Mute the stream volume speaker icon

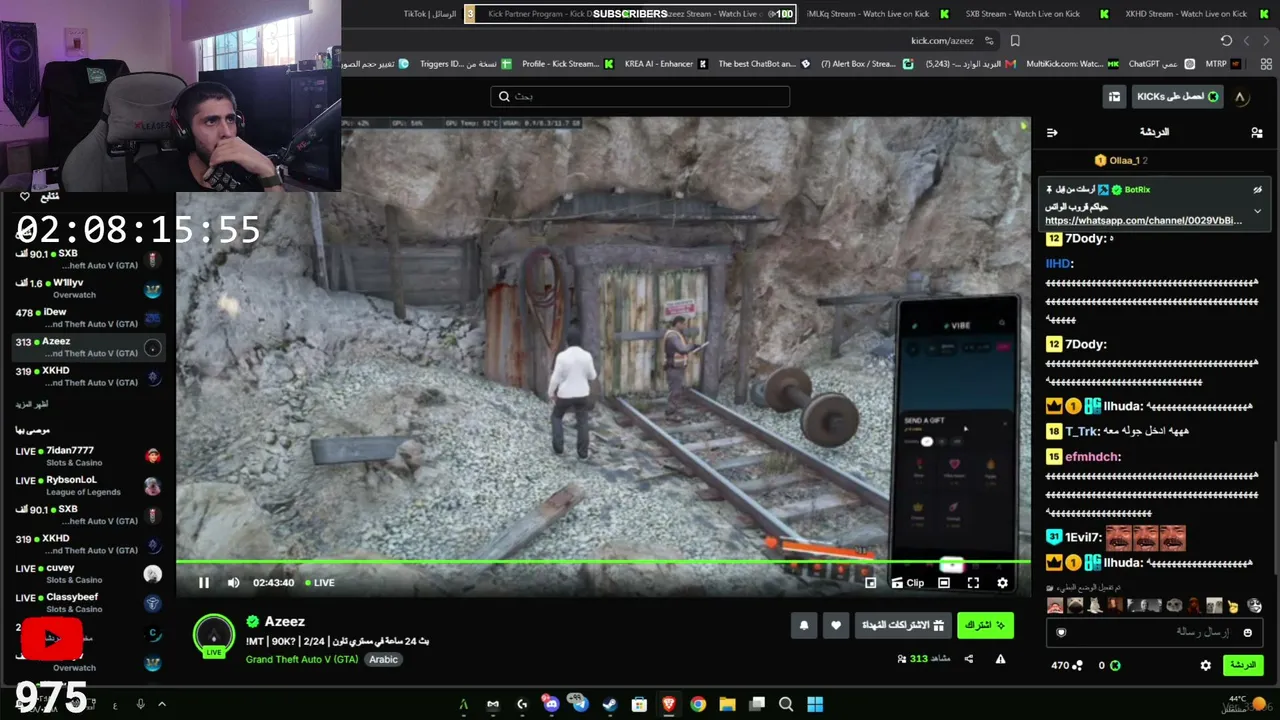[x=233, y=583]
